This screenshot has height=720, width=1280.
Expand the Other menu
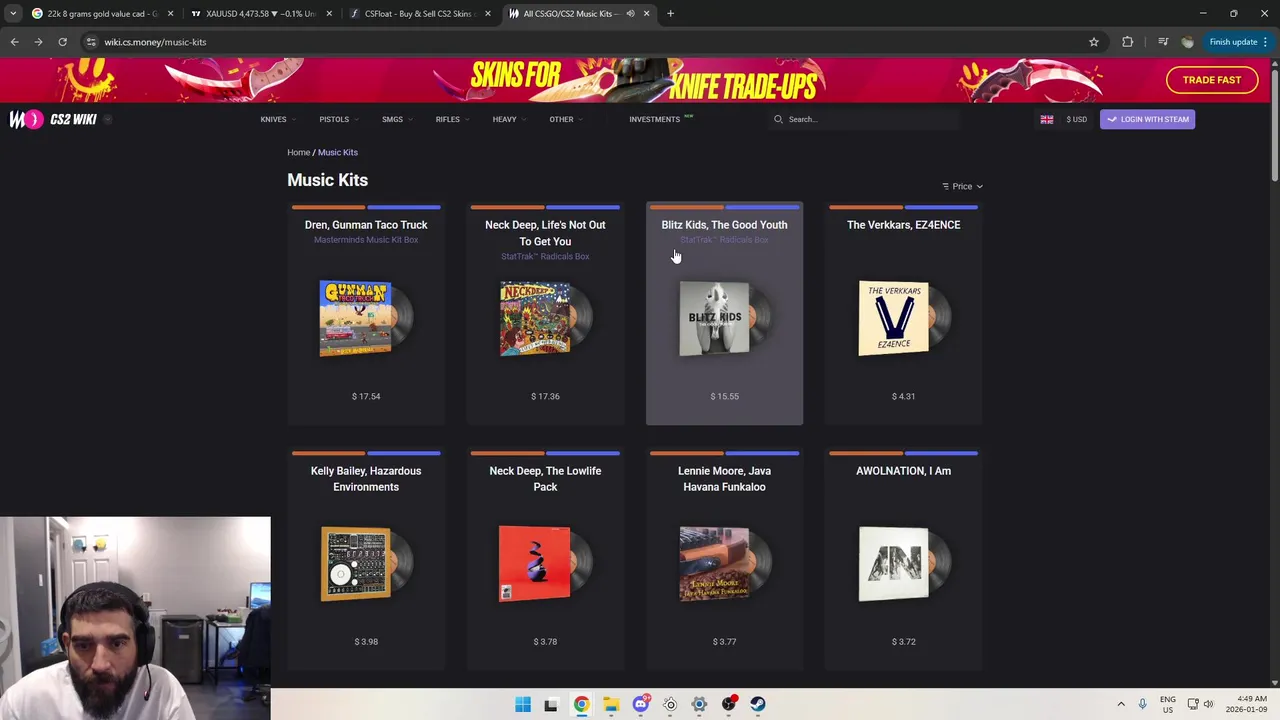coord(565,119)
